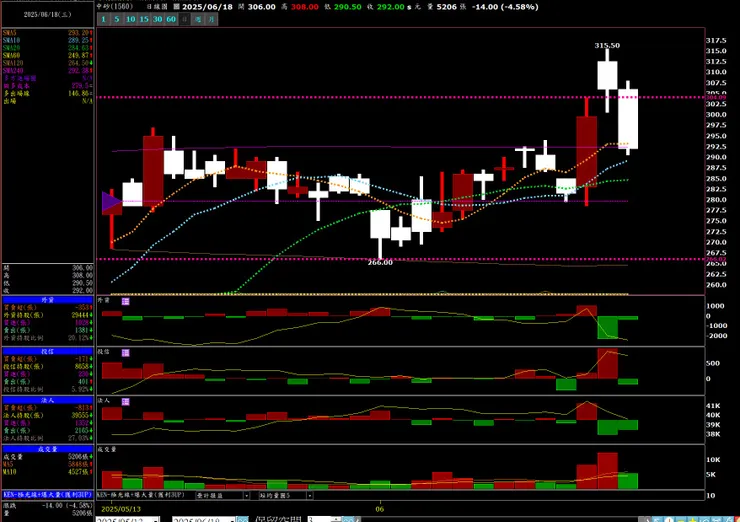This screenshot has height=522, width=740.
Task: Click the SMA240 indicator row
Action: pyautogui.click(x=48, y=71)
